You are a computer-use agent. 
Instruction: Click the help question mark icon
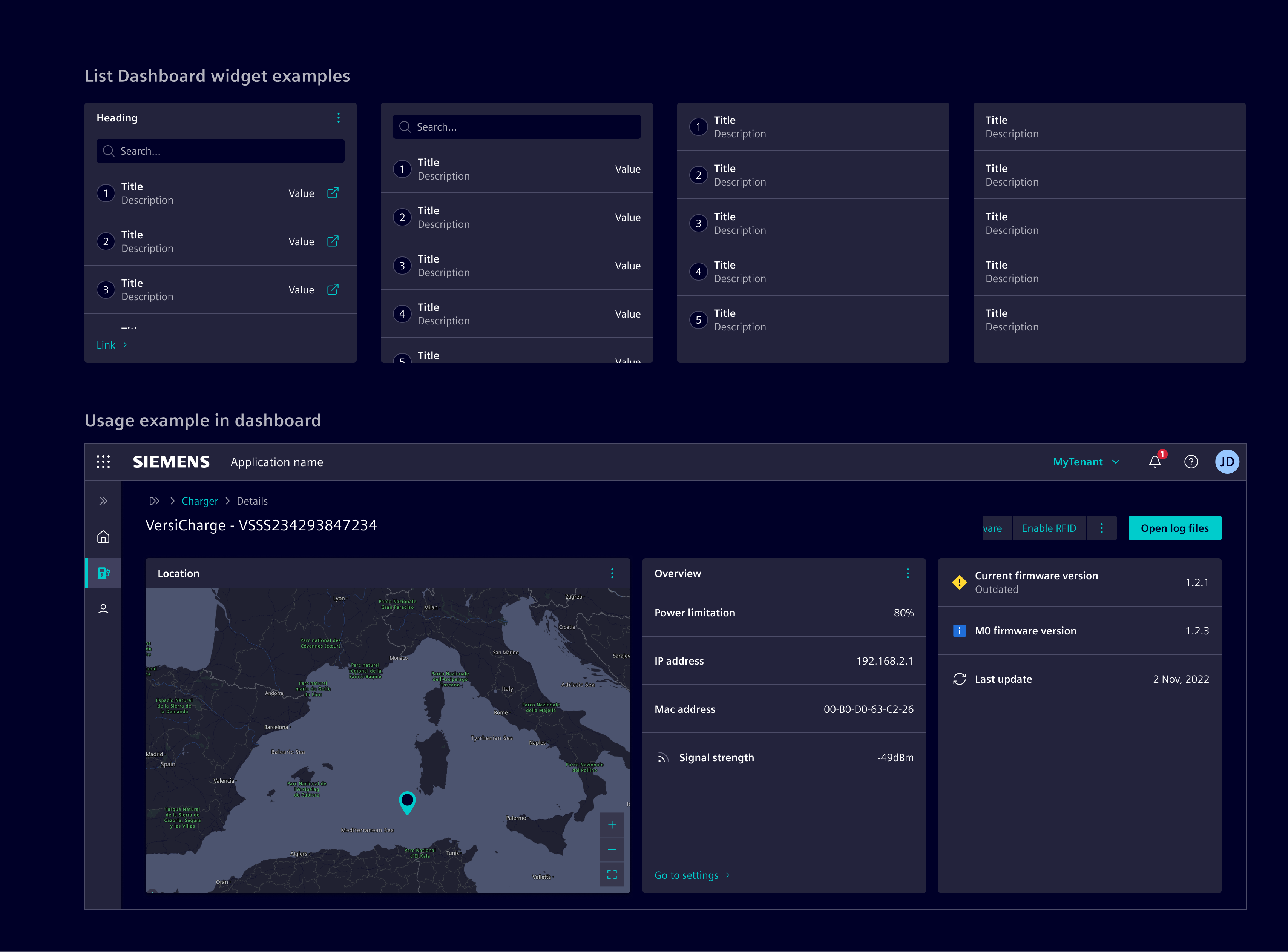[x=1191, y=462]
